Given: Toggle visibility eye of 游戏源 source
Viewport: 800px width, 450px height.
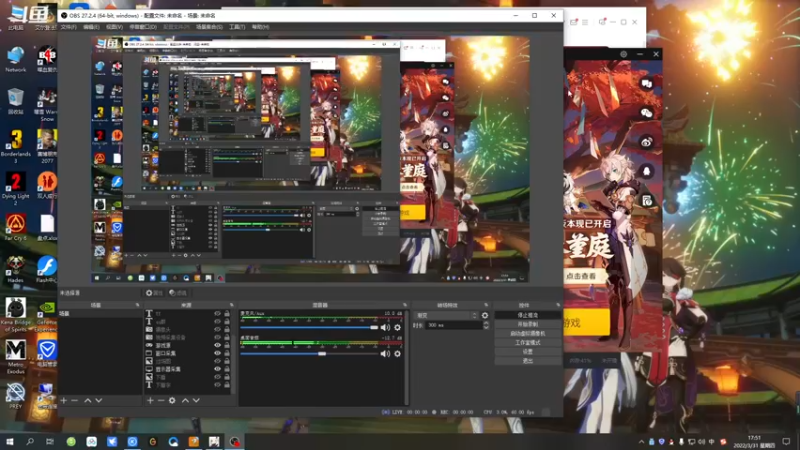Looking at the screenshot, I should click(218, 345).
